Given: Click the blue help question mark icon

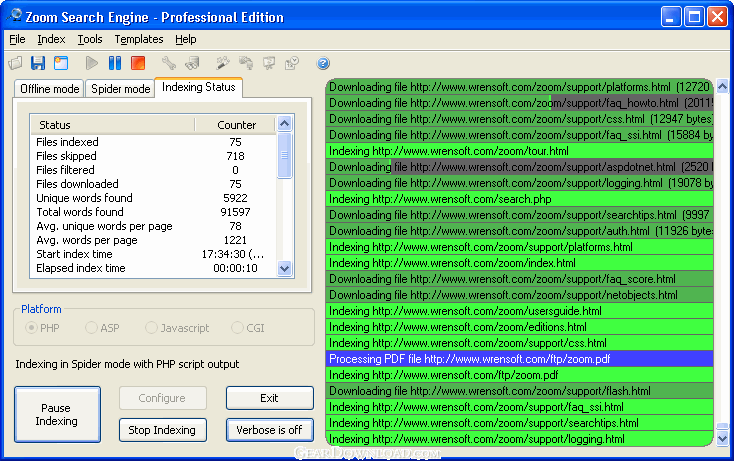Looking at the screenshot, I should point(323,63).
